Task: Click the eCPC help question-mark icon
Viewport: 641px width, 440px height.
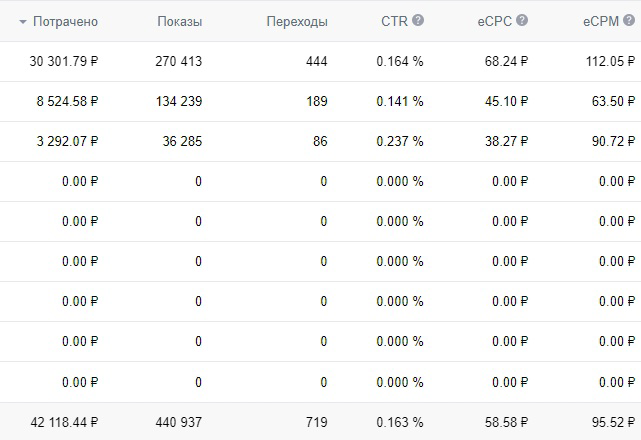Action: tap(522, 20)
